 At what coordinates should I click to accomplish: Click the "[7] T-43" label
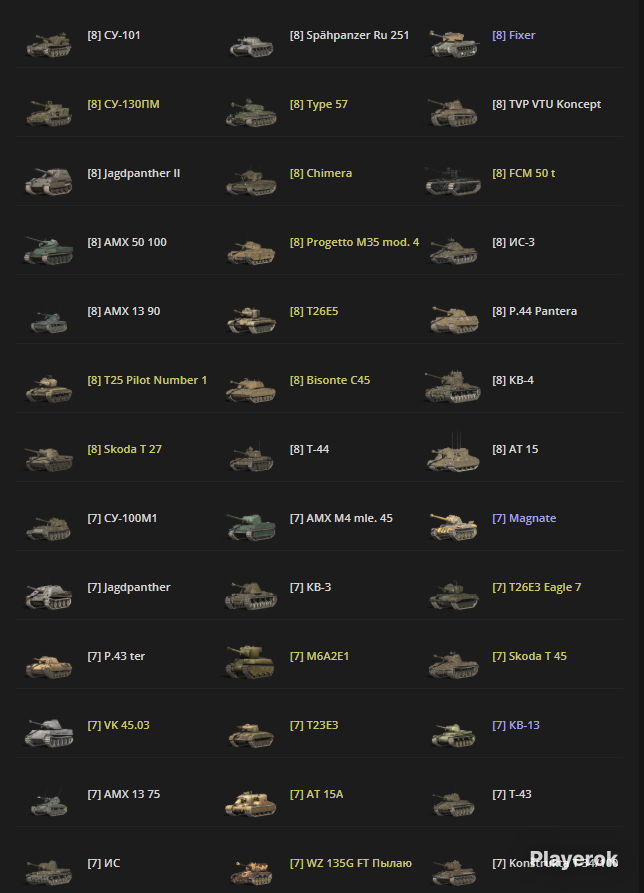coord(512,794)
